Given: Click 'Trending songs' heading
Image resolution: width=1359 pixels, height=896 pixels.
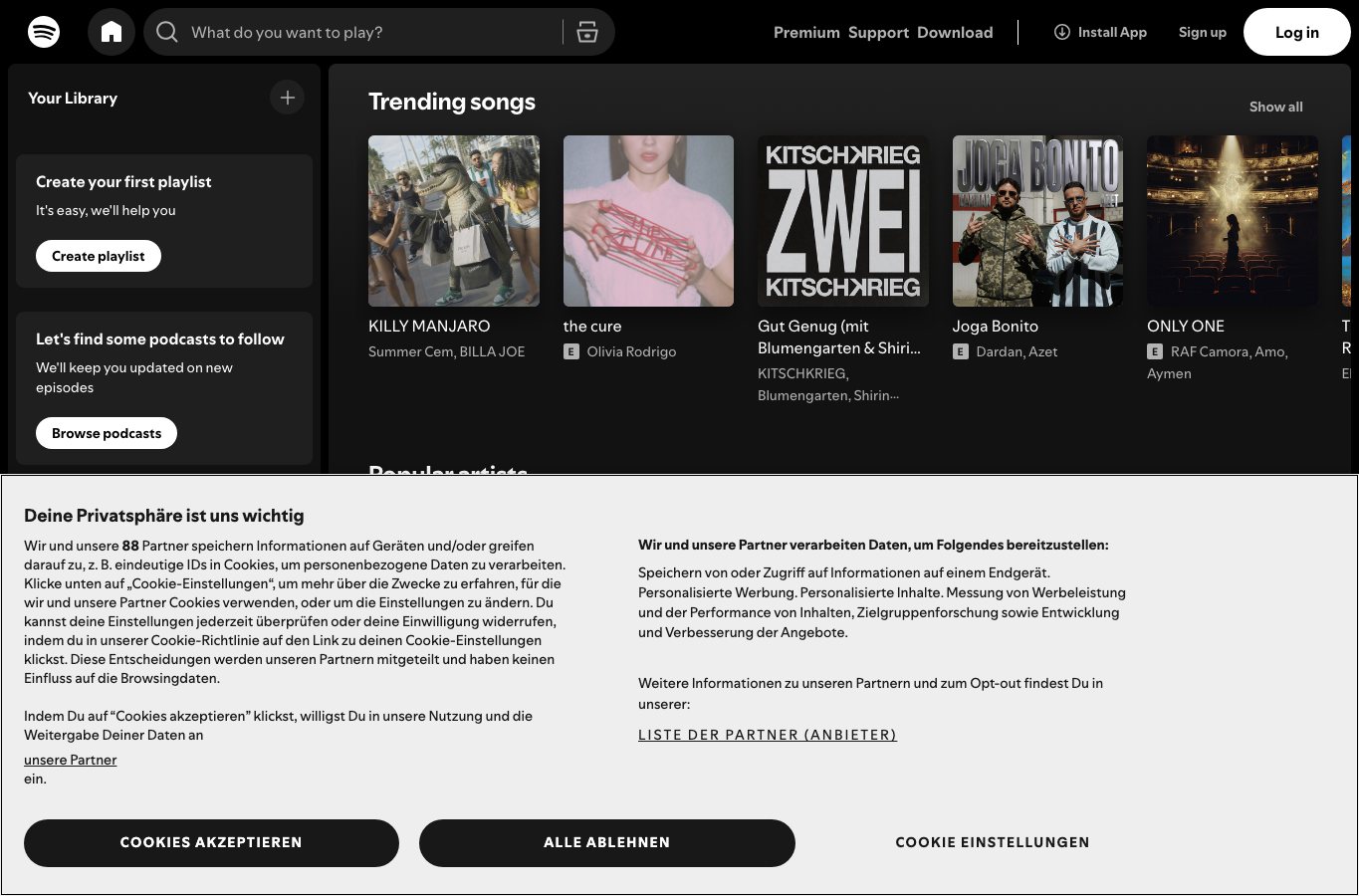Looking at the screenshot, I should tap(452, 102).
